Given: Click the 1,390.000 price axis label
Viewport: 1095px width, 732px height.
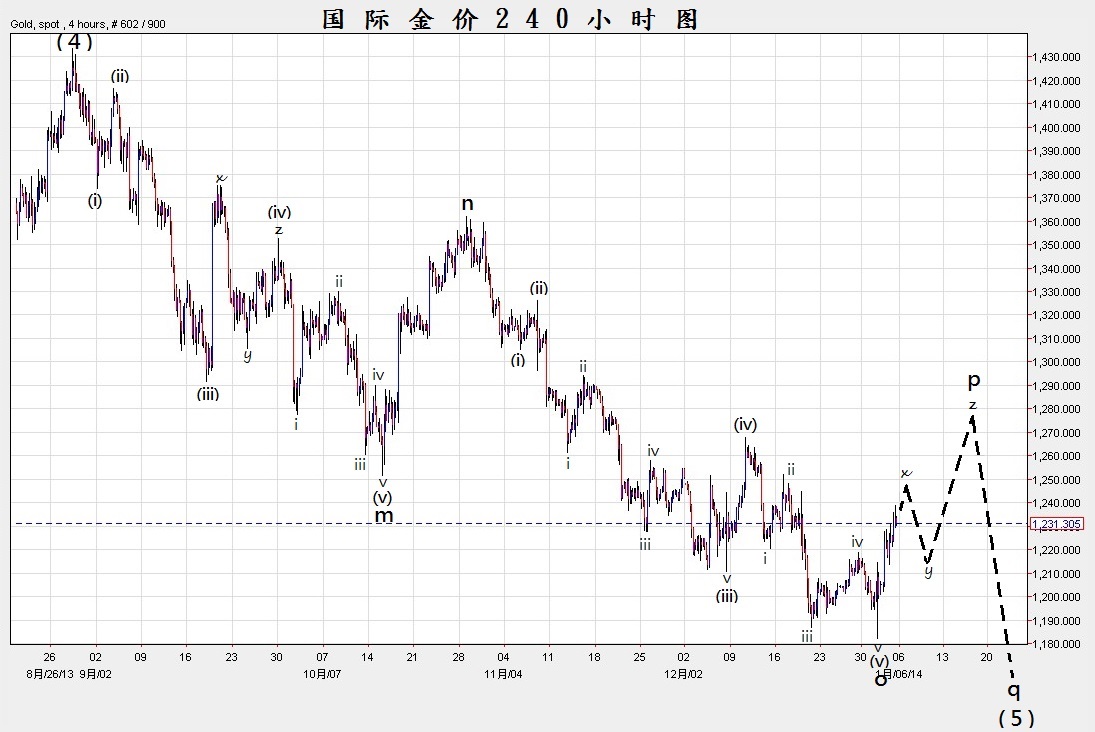Looking at the screenshot, I should point(1056,151).
